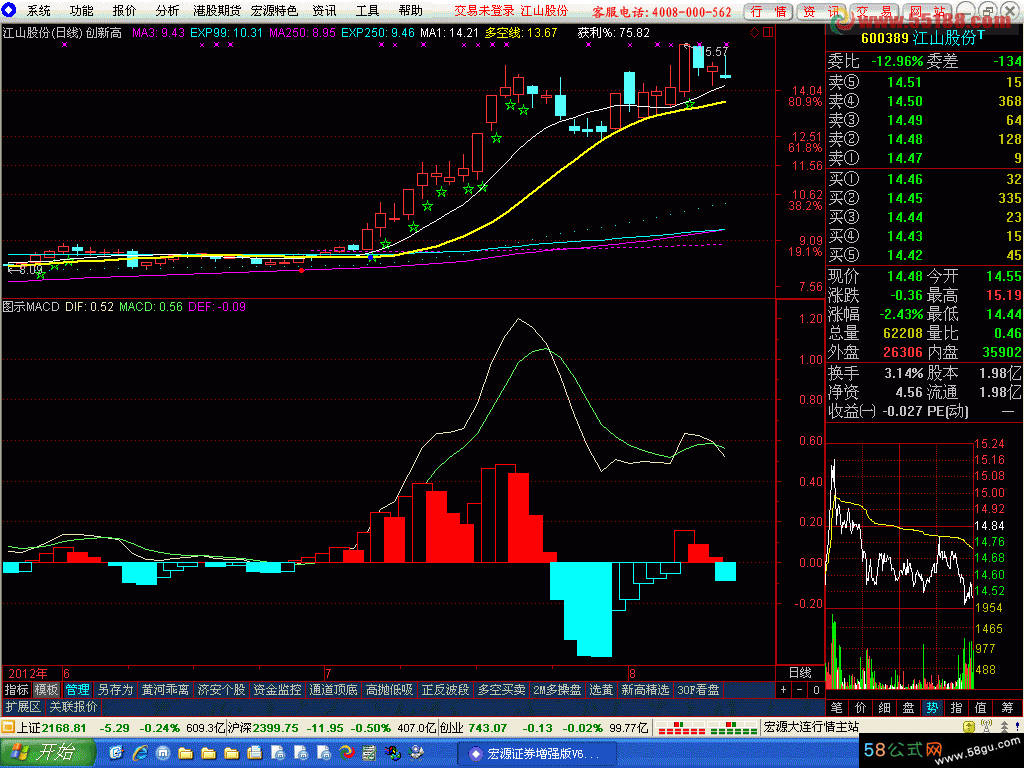Screen dimensions: 1024x768
Task: Click the plus zoom-in button beside 日线
Action: [783, 690]
